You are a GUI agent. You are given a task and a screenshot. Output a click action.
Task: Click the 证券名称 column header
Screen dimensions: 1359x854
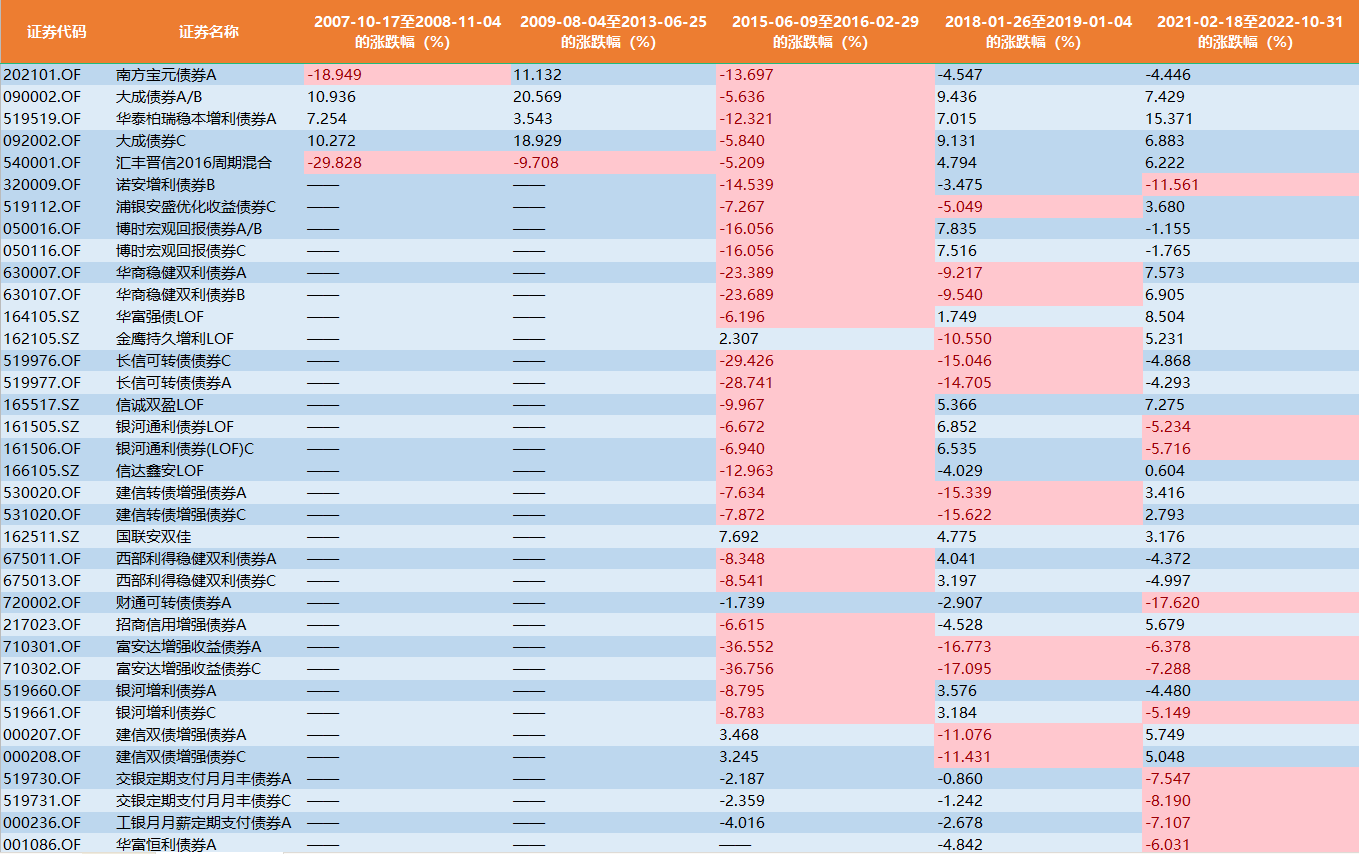coord(208,32)
